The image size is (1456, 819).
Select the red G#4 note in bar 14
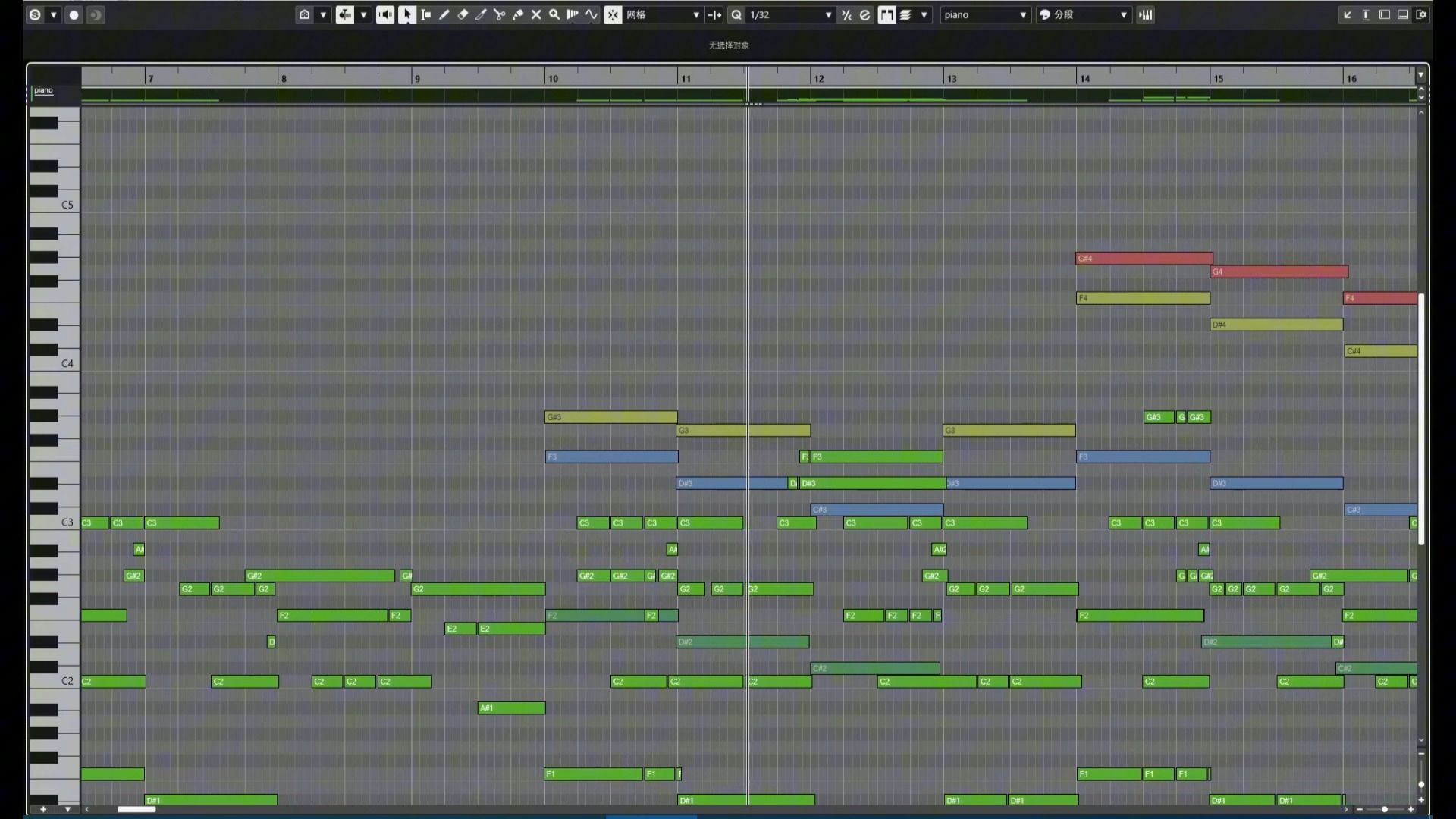tap(1144, 259)
